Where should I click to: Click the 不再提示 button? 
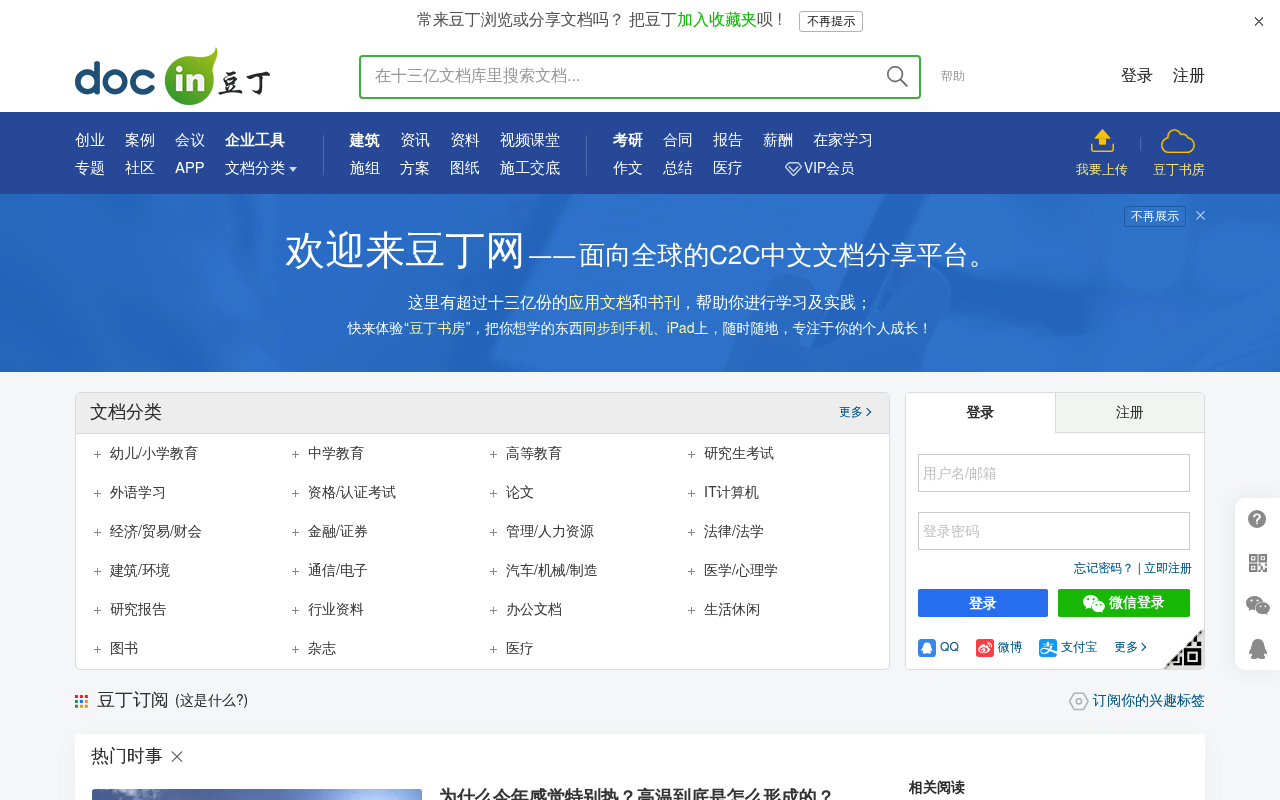[x=831, y=21]
